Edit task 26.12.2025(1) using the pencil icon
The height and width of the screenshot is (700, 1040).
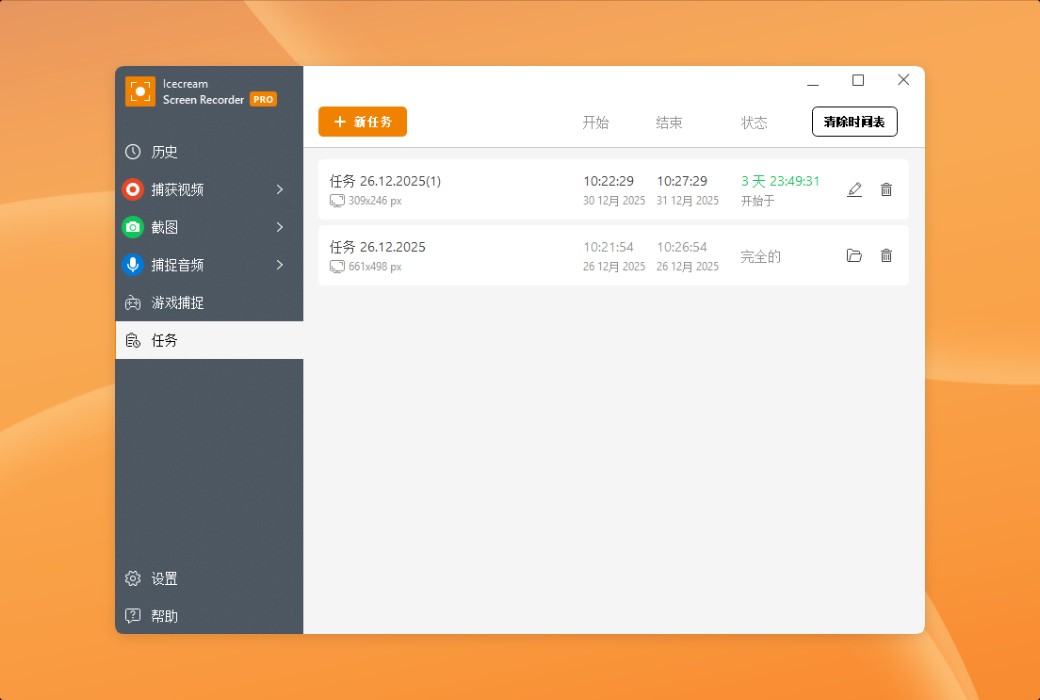(854, 189)
